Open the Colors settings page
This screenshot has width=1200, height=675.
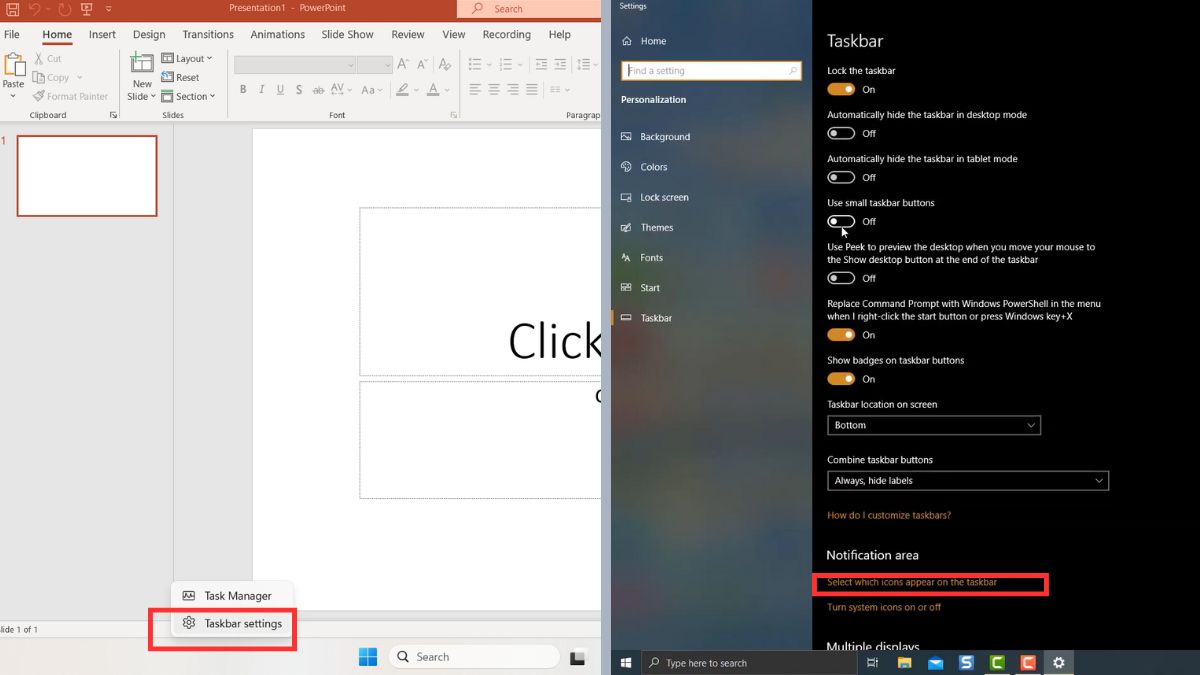coord(644,167)
